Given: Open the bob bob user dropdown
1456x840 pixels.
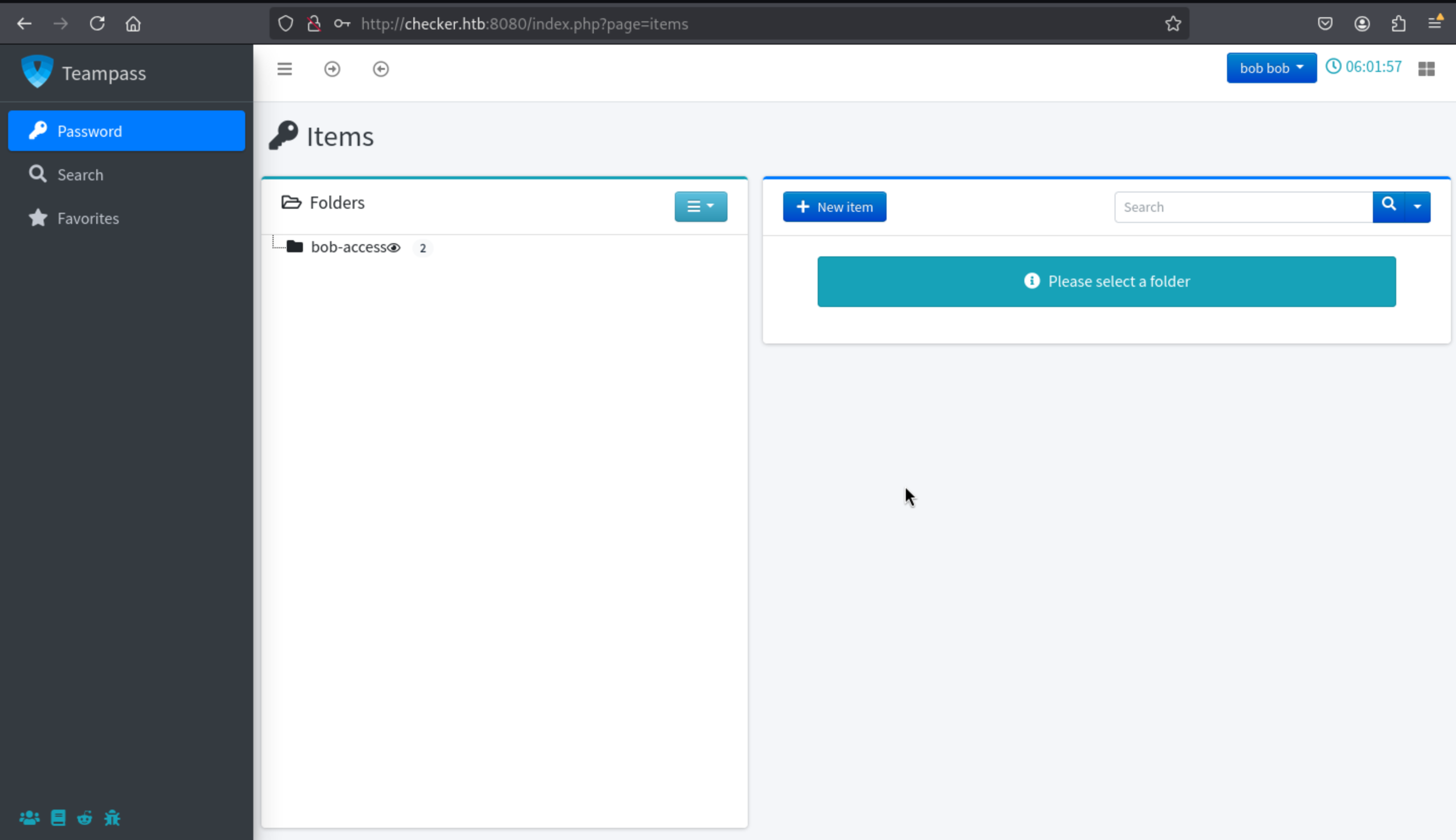Looking at the screenshot, I should [1271, 68].
